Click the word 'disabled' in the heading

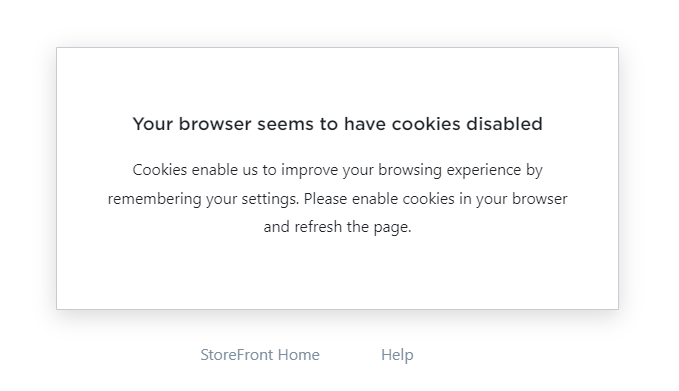504,124
